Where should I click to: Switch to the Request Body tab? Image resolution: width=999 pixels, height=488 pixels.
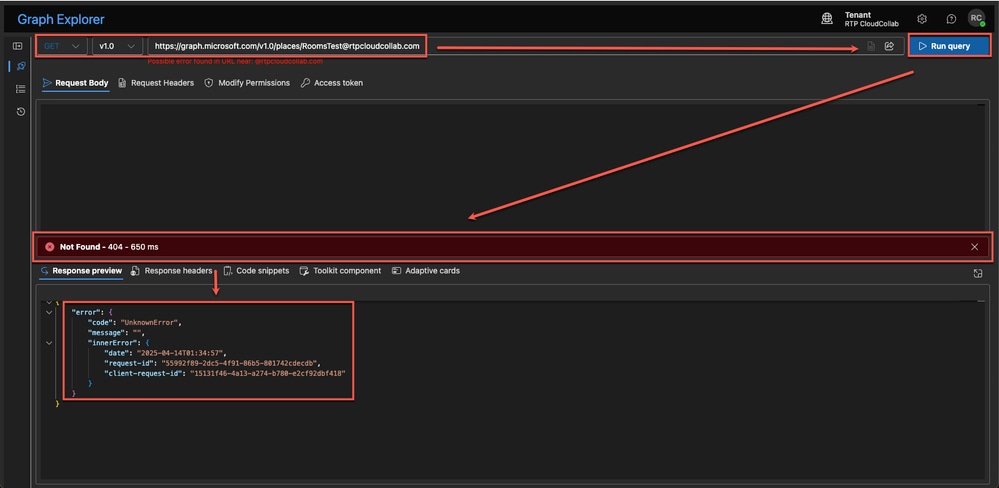[76, 83]
